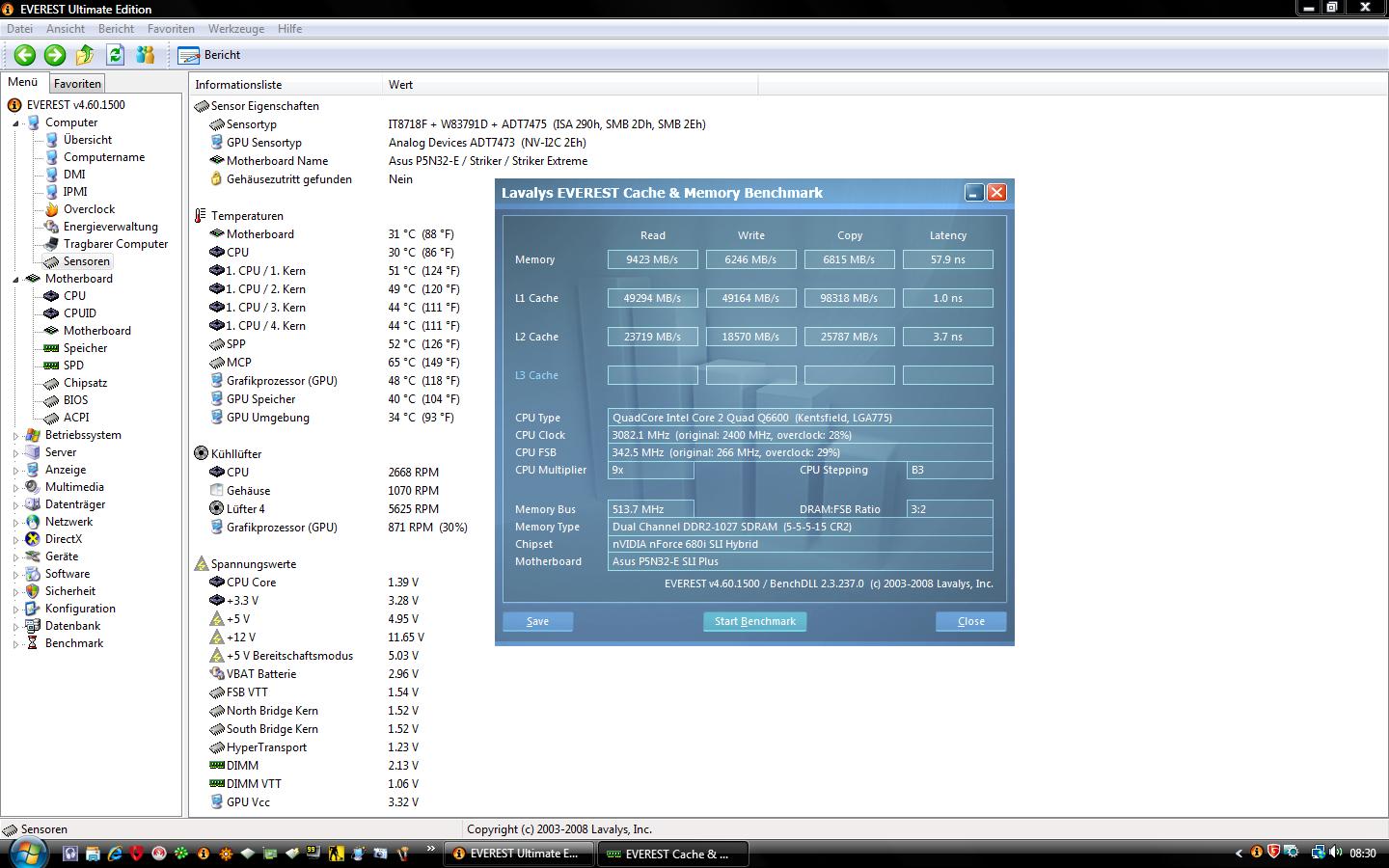The width and height of the screenshot is (1389, 868).
Task: Select the DMI tree entry
Action: point(74,175)
